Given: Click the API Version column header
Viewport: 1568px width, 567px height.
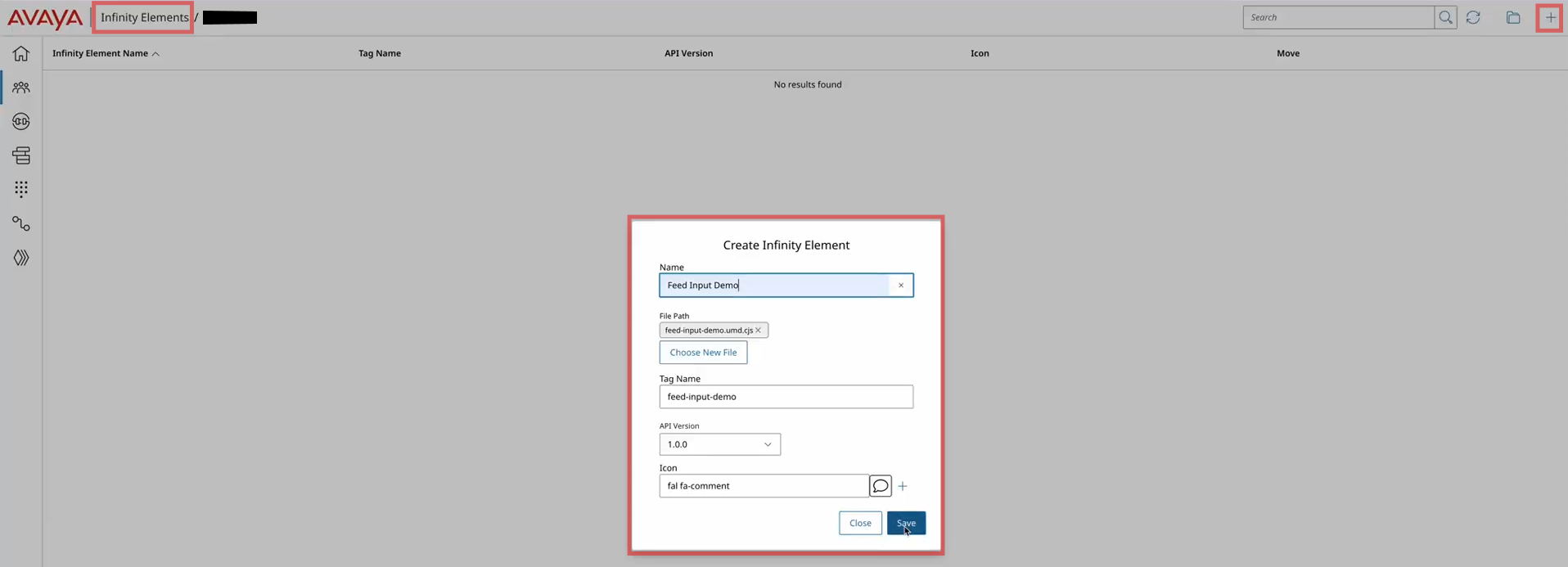Looking at the screenshot, I should coord(688,53).
